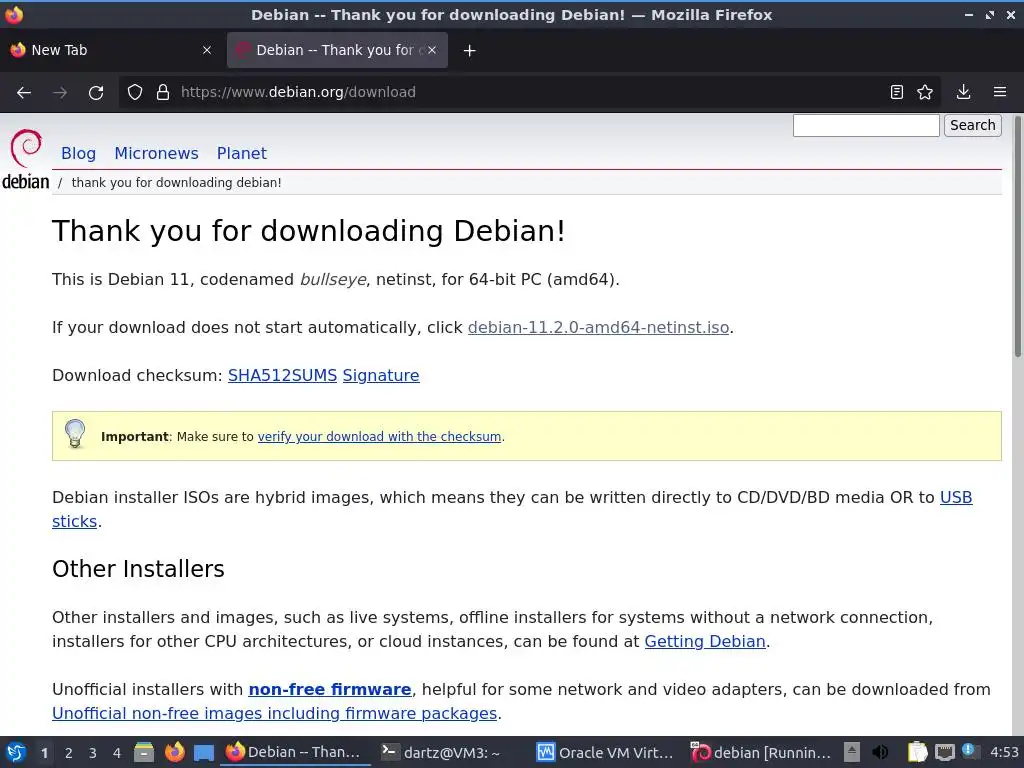1024x768 pixels.
Task: Launch the file manager from the taskbar
Action: 144,752
